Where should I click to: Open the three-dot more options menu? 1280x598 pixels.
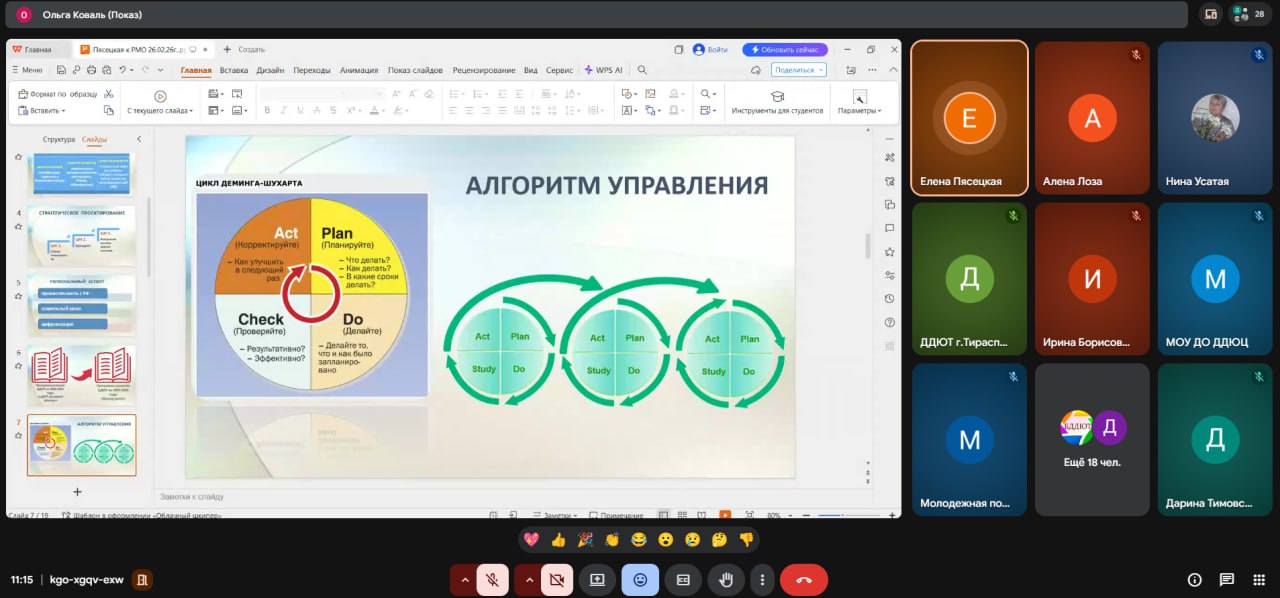click(763, 579)
